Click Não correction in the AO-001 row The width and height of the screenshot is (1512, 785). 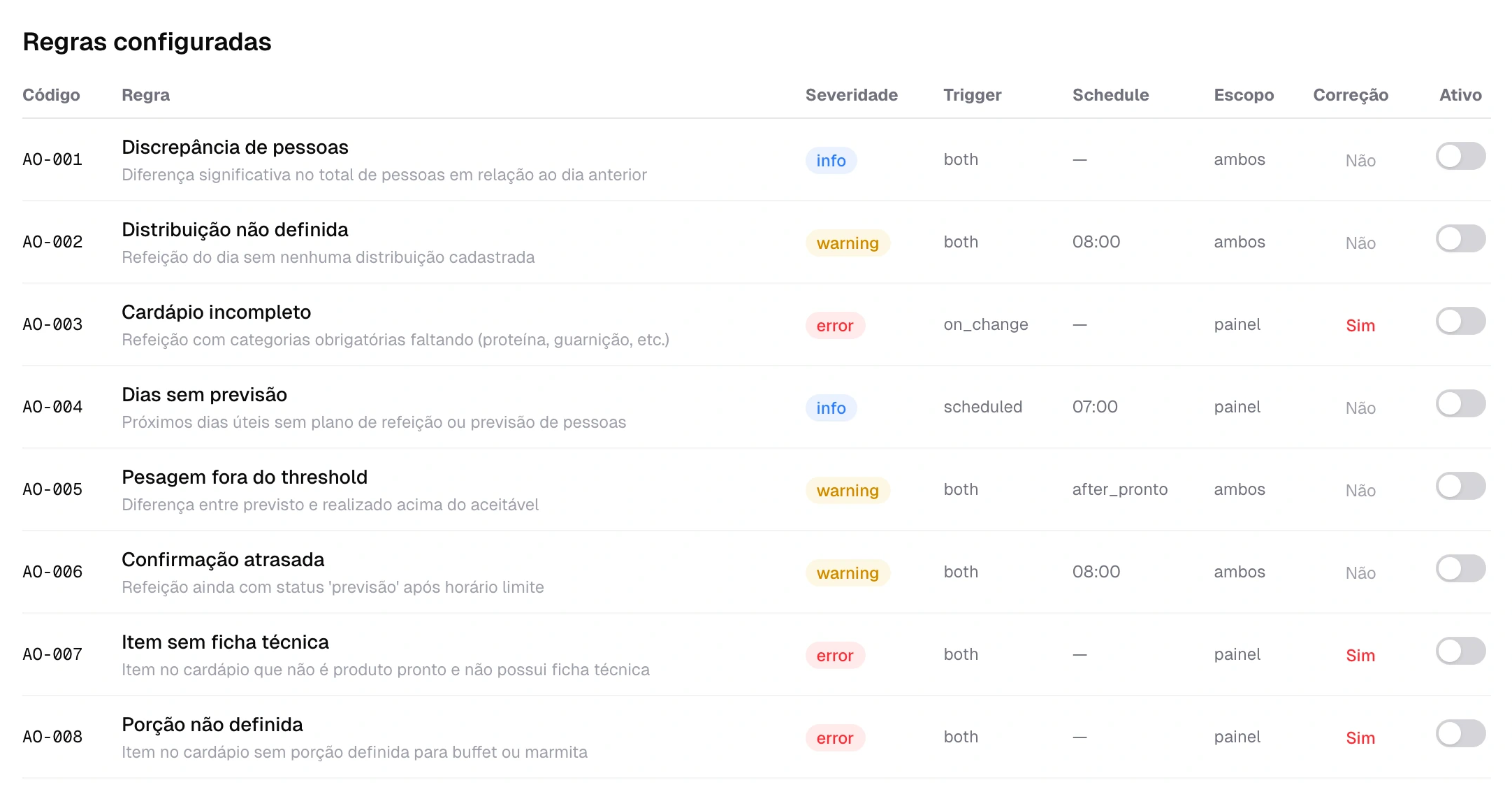tap(1360, 161)
